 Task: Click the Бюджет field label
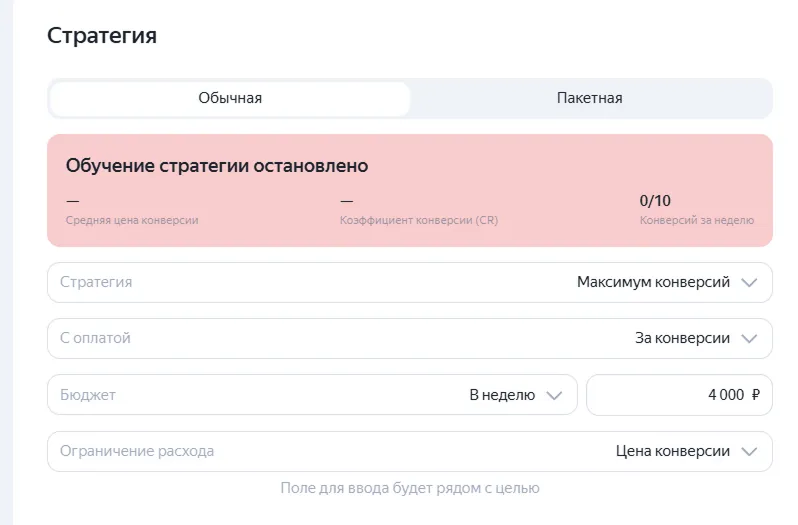pyautogui.click(x=88, y=395)
